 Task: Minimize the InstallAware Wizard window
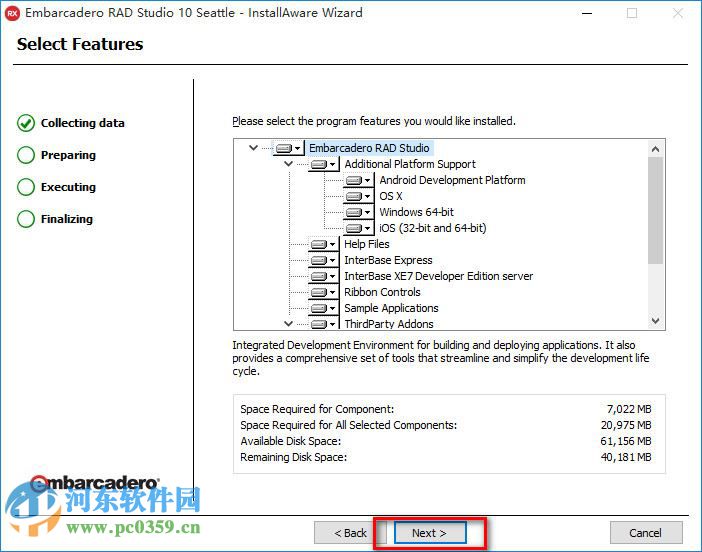(586, 13)
